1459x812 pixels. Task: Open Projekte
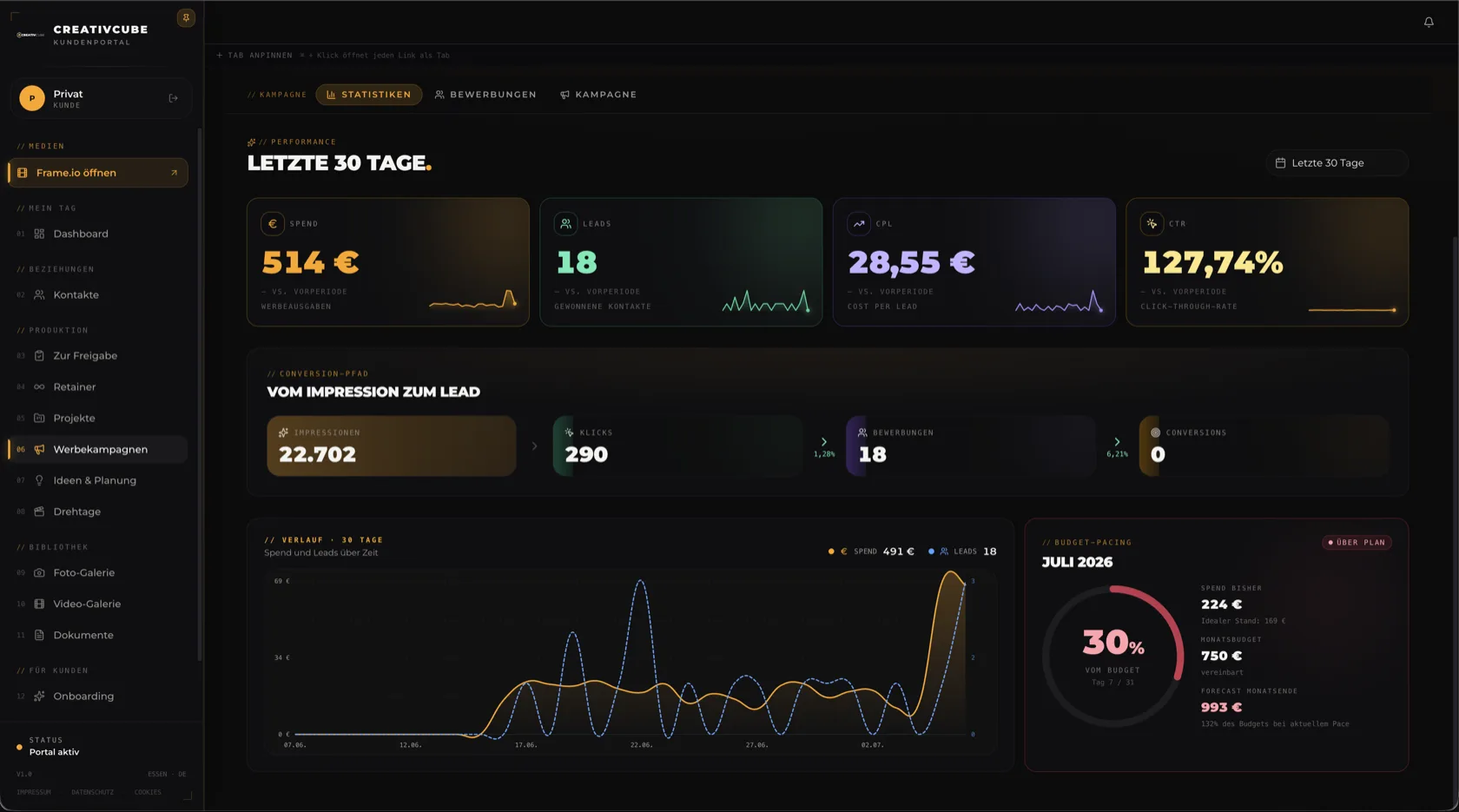point(98,418)
